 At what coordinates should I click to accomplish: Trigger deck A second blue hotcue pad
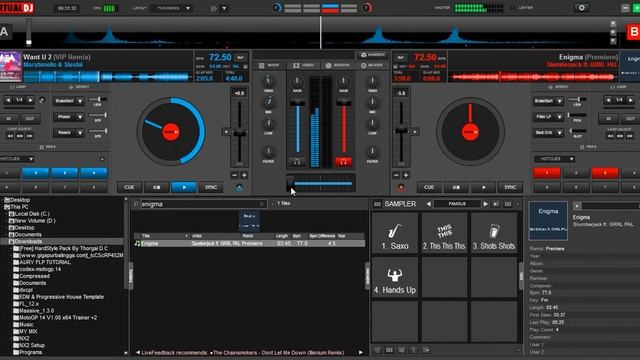click(64, 173)
